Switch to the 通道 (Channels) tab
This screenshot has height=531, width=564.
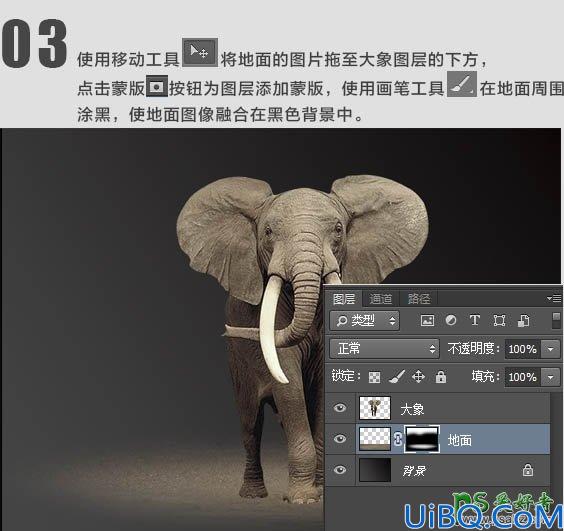tap(381, 299)
